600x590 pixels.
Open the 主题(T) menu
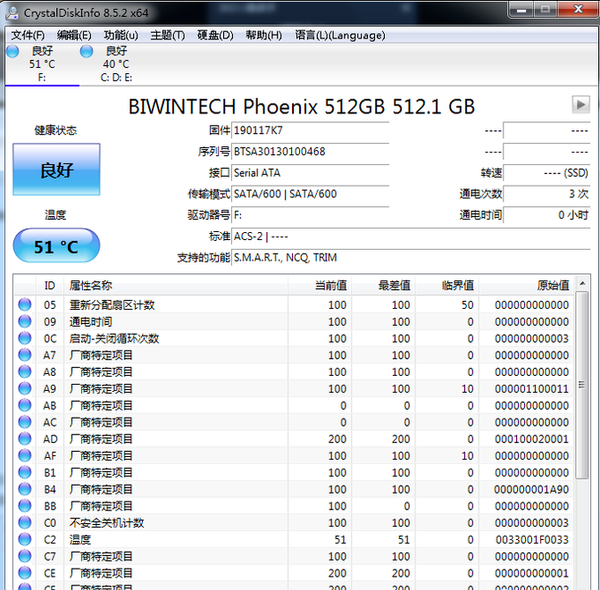click(167, 35)
